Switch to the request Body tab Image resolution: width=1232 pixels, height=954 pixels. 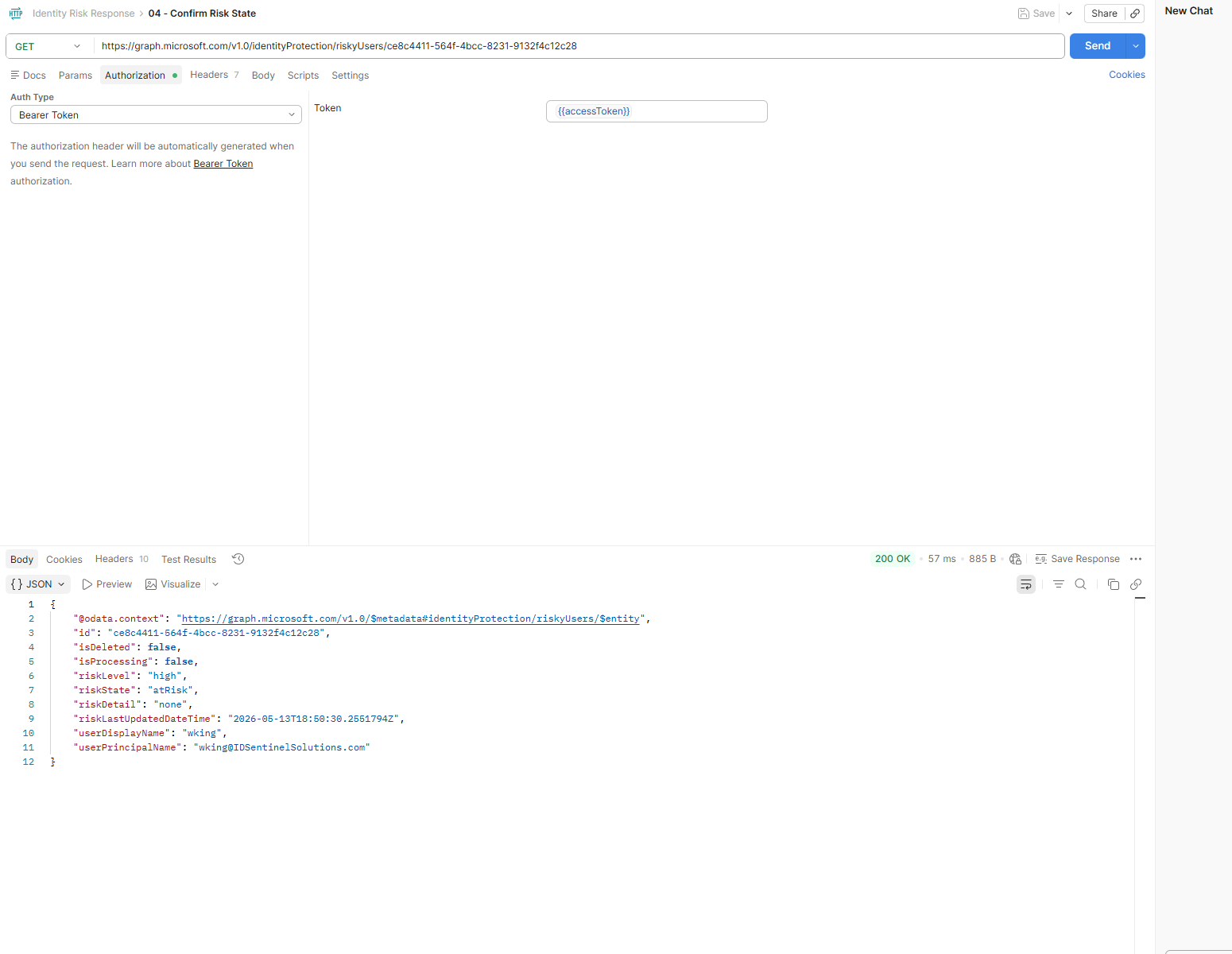pos(263,76)
